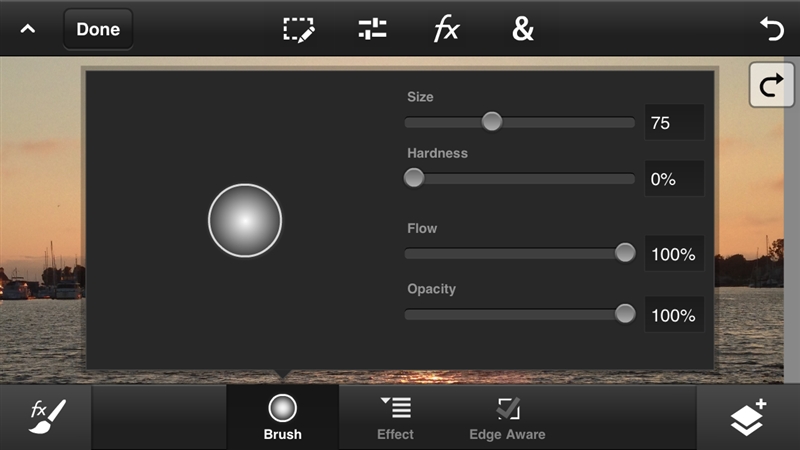Image resolution: width=800 pixels, height=450 pixels.
Task: Click the Size value field showing 75
Action: point(674,122)
